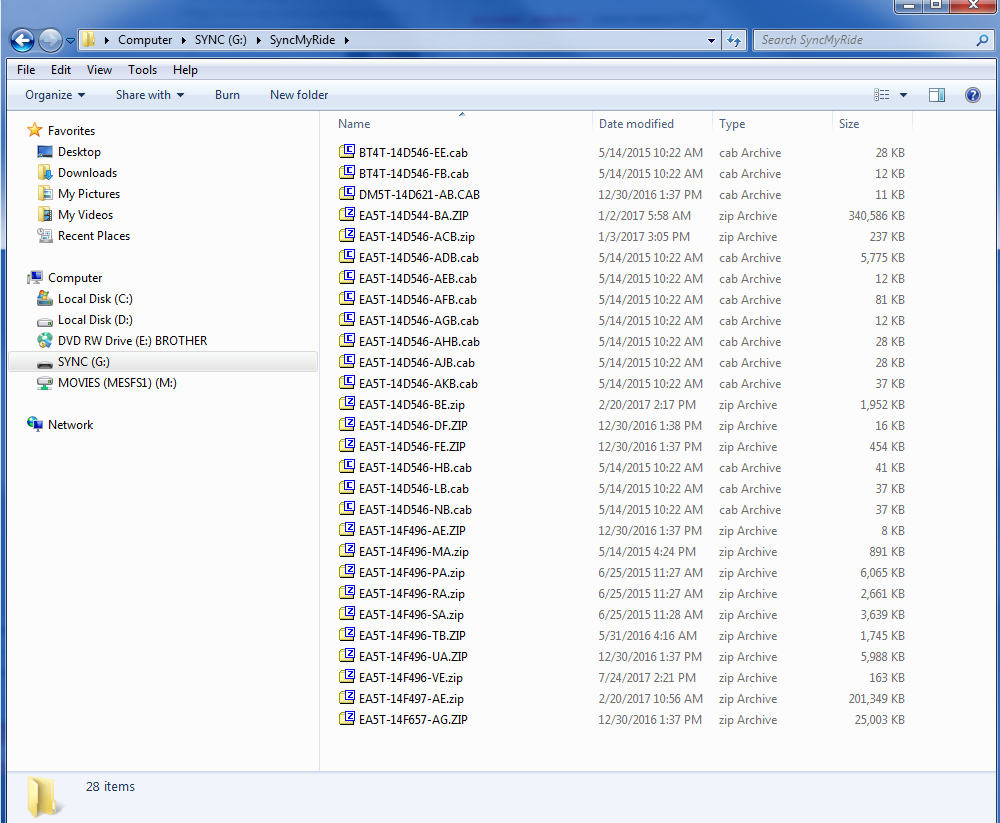The width and height of the screenshot is (1000, 823).
Task: Click the DVD RW Drive BROTHER icon
Action: pyautogui.click(x=47, y=340)
